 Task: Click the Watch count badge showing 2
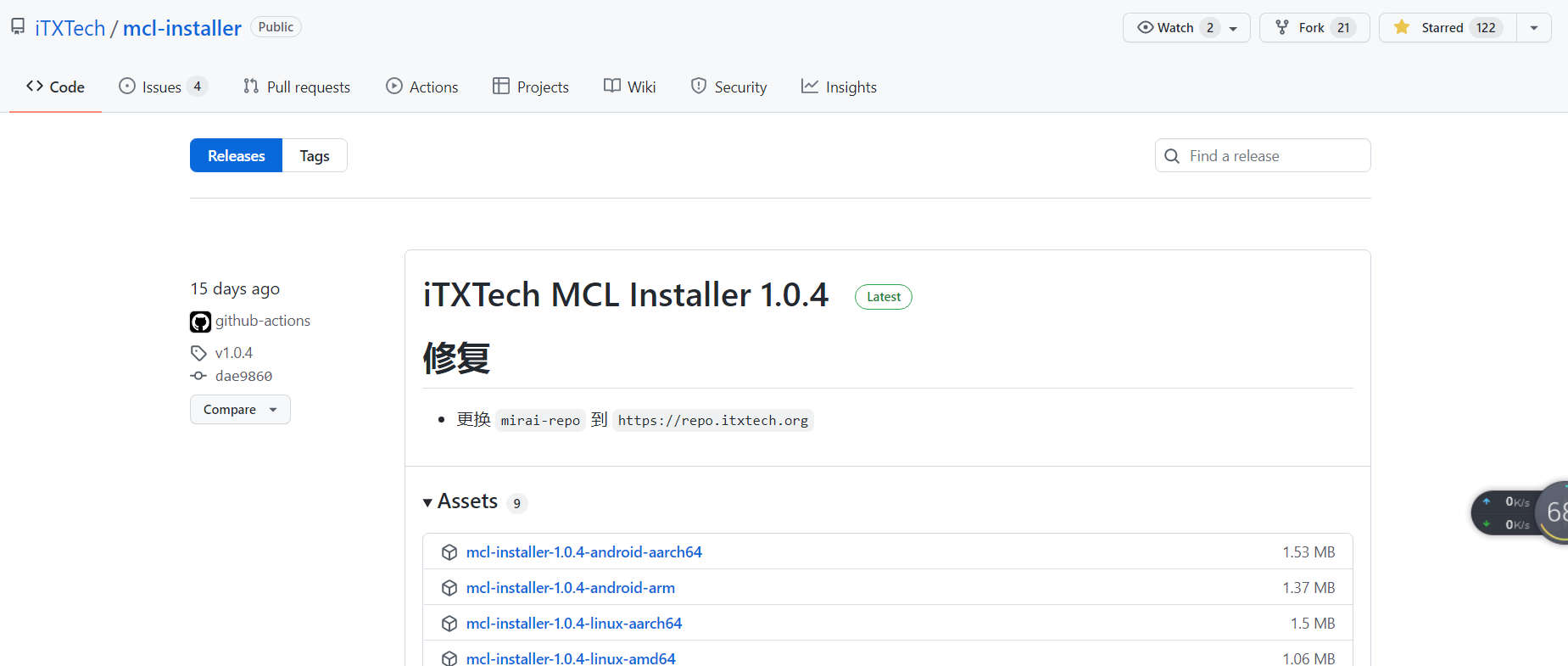point(1210,28)
